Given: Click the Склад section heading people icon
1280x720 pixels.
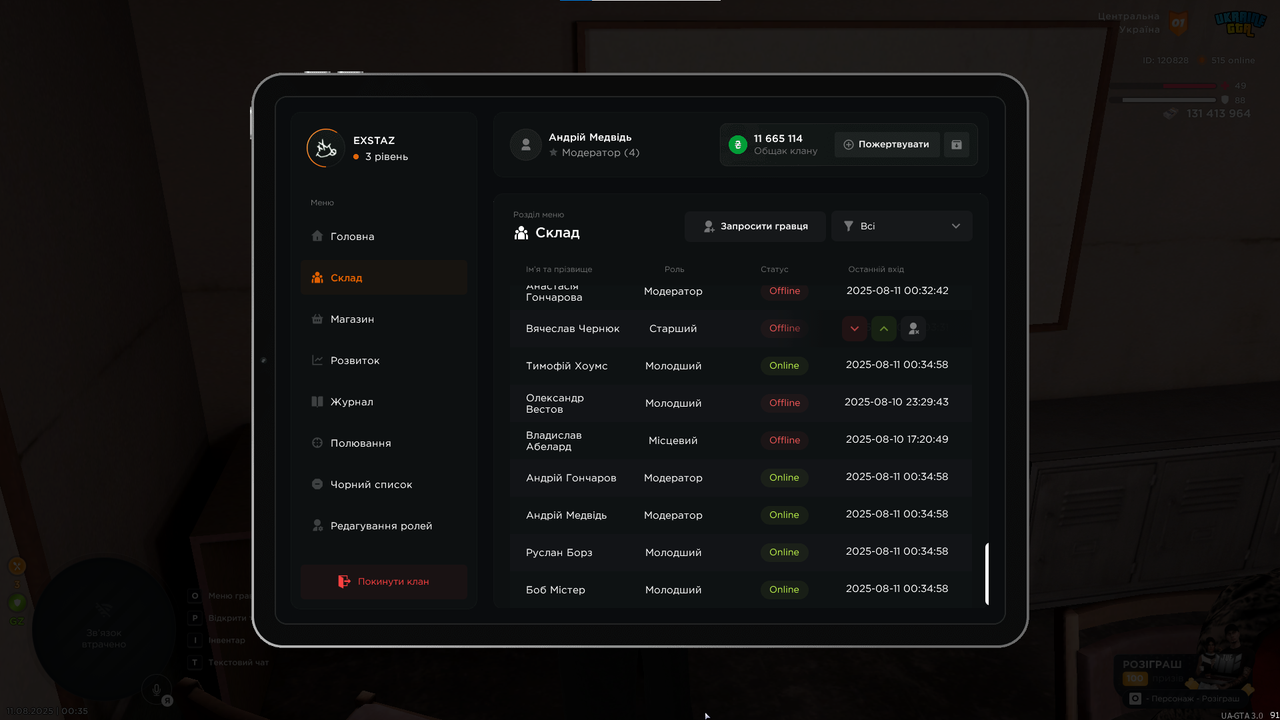Looking at the screenshot, I should coord(521,233).
